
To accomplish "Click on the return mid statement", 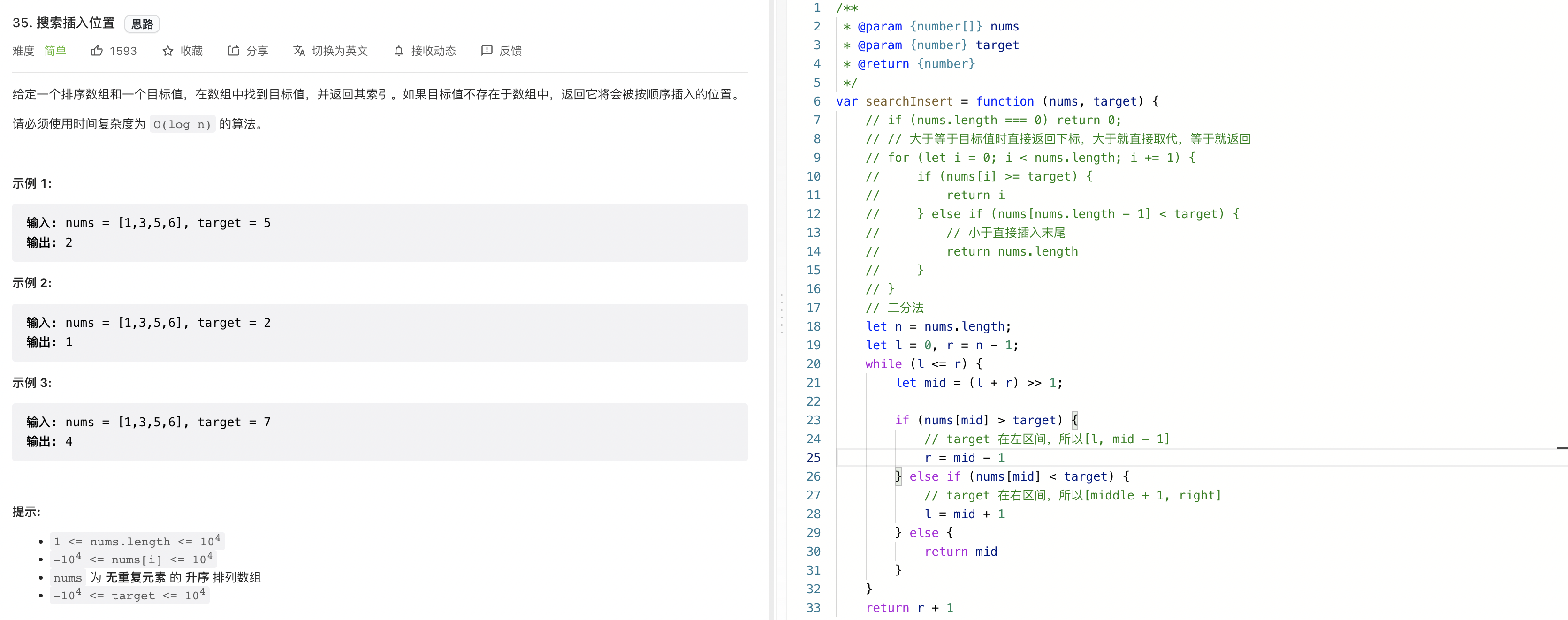I will coord(960,551).
